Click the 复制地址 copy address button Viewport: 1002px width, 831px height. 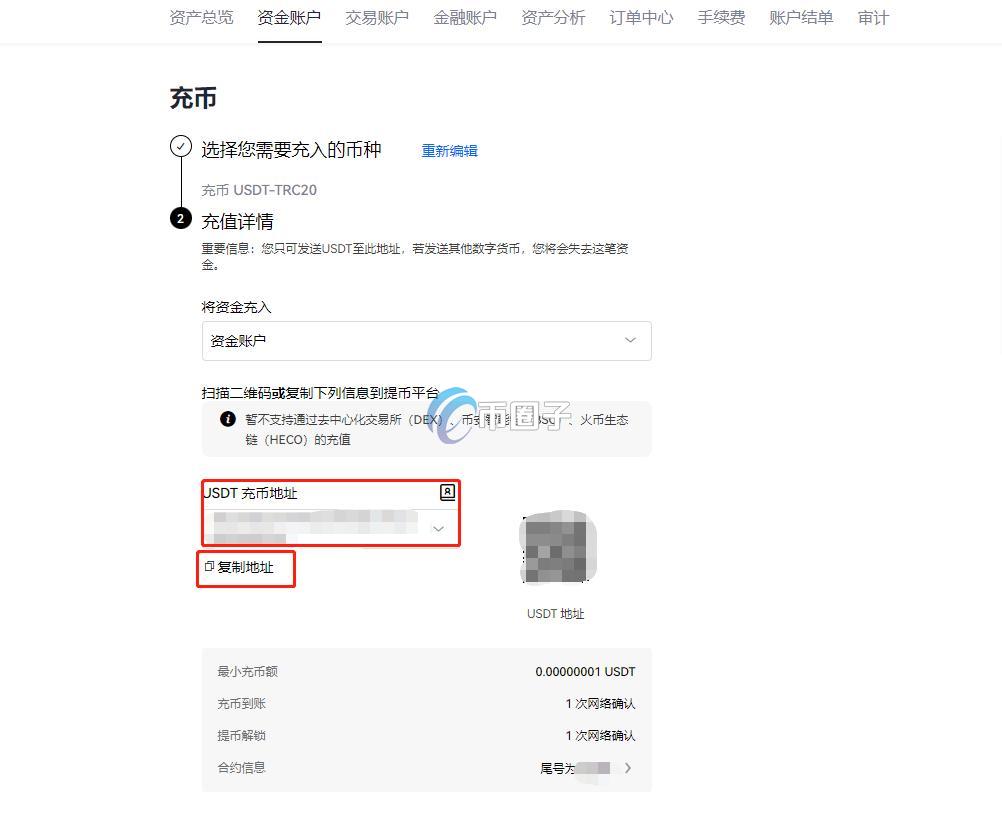(x=245, y=566)
